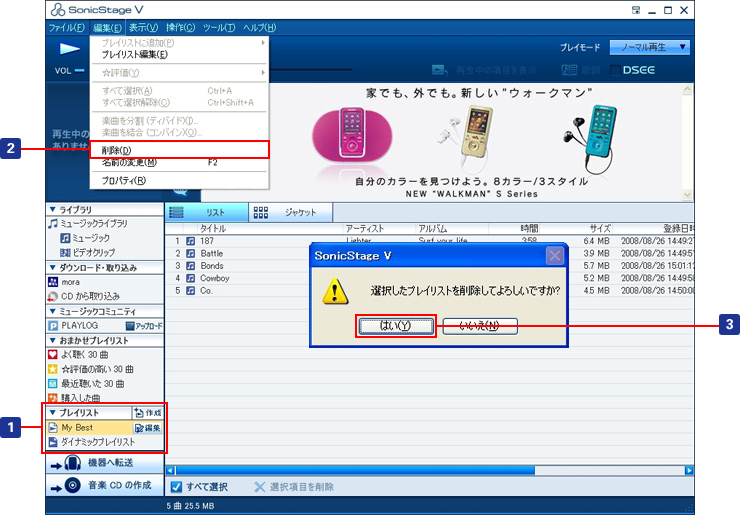Screen dimensions: 740x515
Task: Click the 編集 edit button beside My Best
Action: click(147, 427)
